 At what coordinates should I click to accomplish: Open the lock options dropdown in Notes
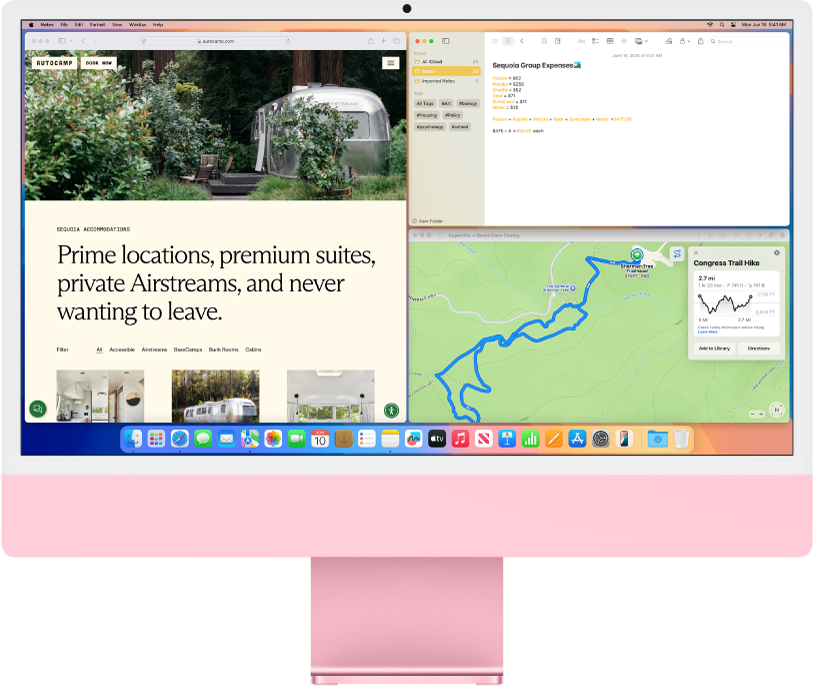[689, 41]
